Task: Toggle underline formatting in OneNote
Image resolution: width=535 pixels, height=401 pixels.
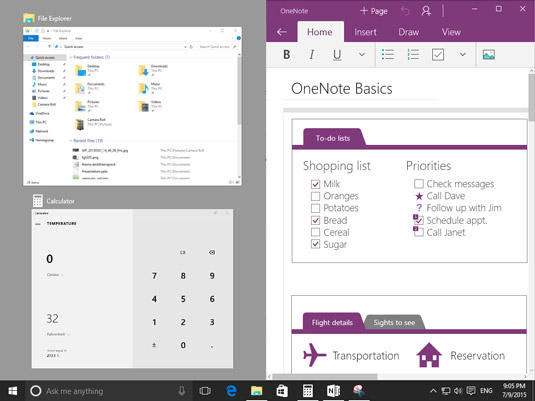Action: click(337, 55)
